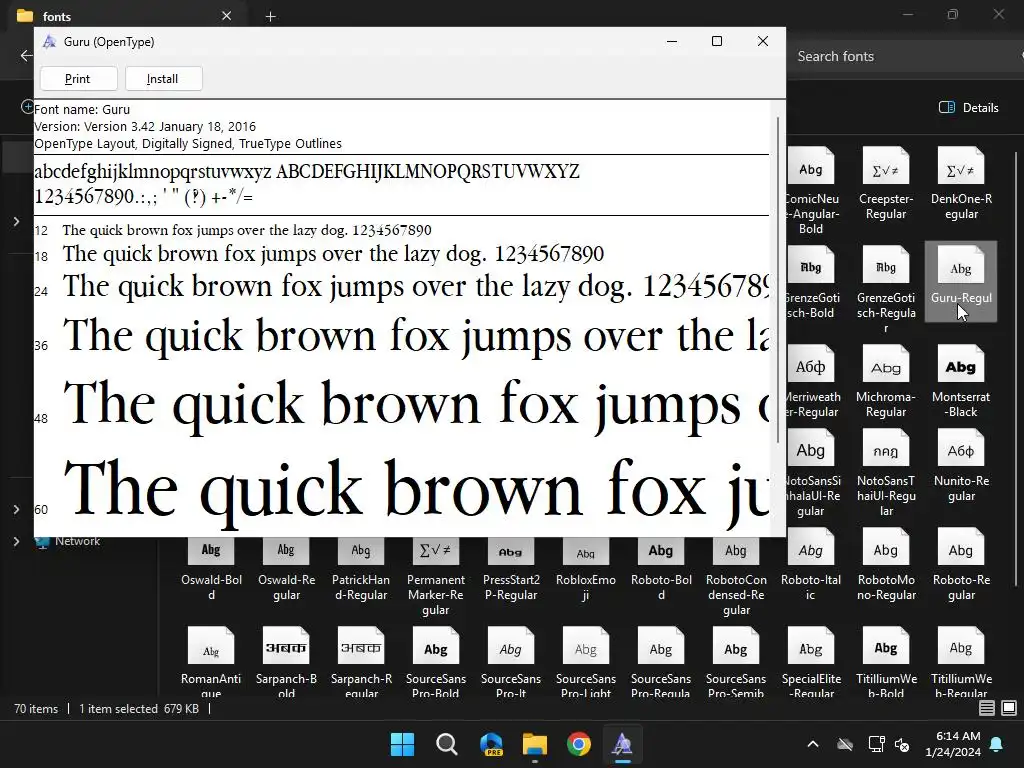
Task: Click the Print button in font viewer
Action: tap(78, 79)
